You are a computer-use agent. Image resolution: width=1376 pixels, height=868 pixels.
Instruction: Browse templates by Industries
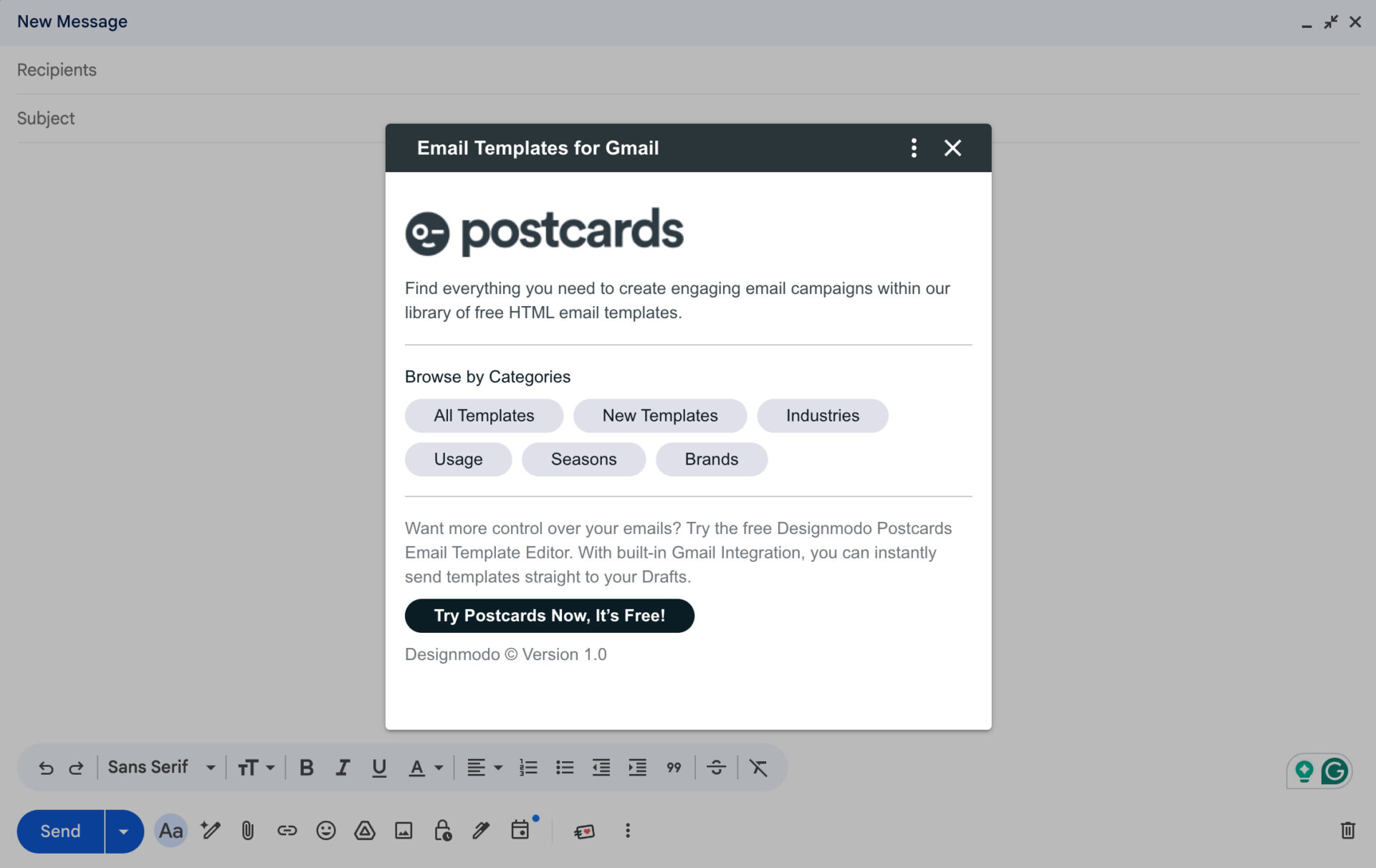822,416
